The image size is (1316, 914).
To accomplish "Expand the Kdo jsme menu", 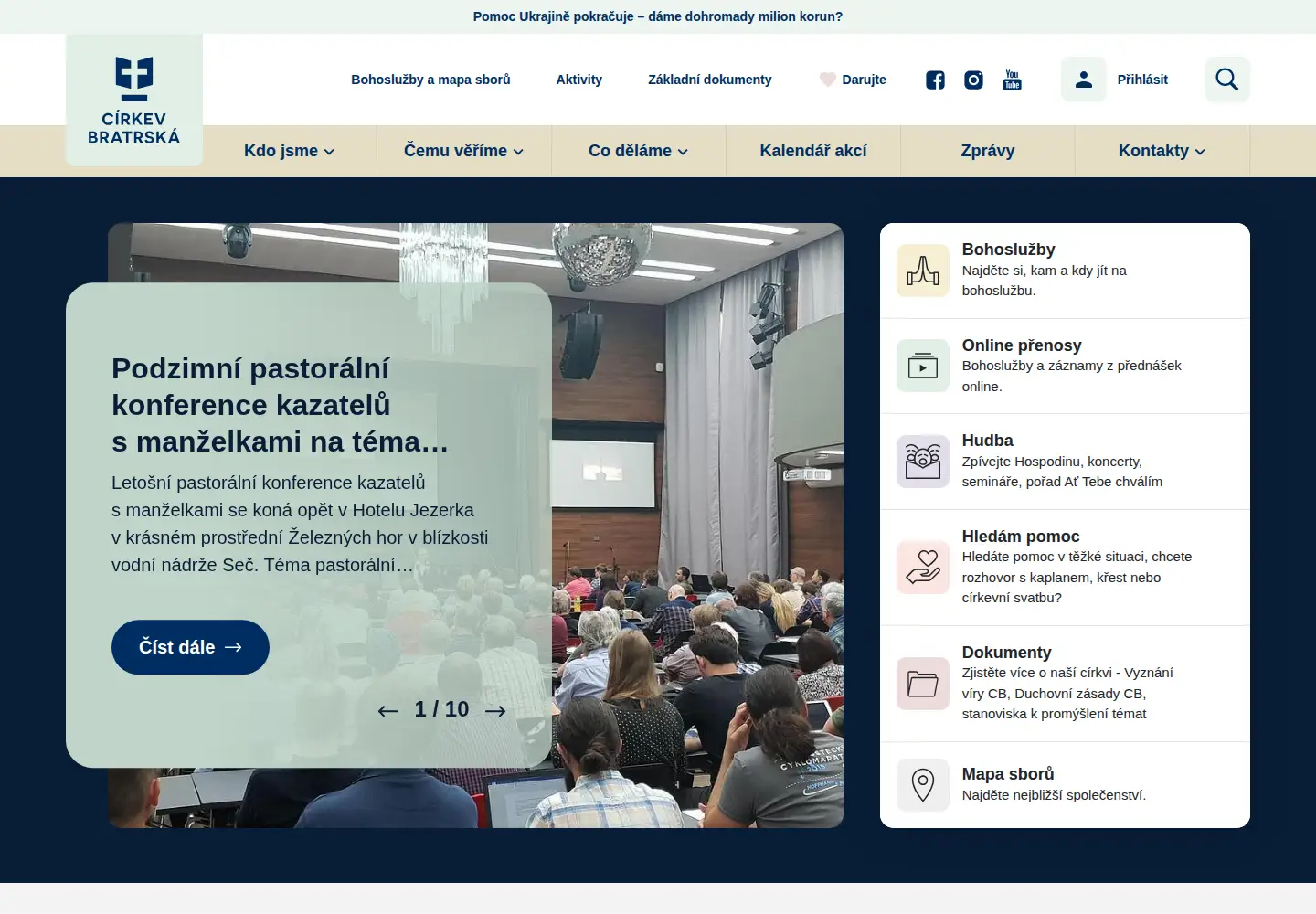I will coord(289,151).
